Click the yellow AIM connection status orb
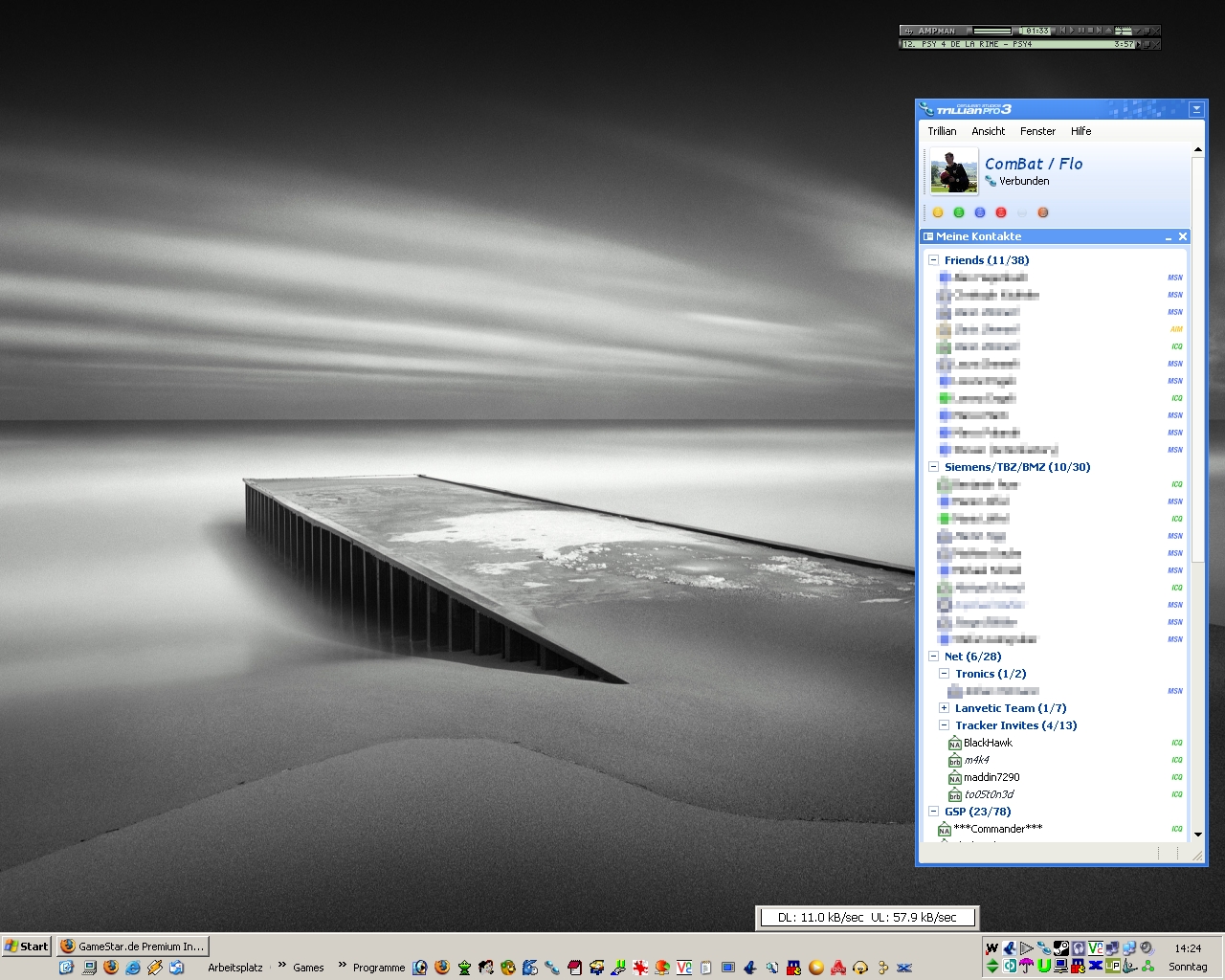Screen dimensions: 1225x980 (x=938, y=212)
